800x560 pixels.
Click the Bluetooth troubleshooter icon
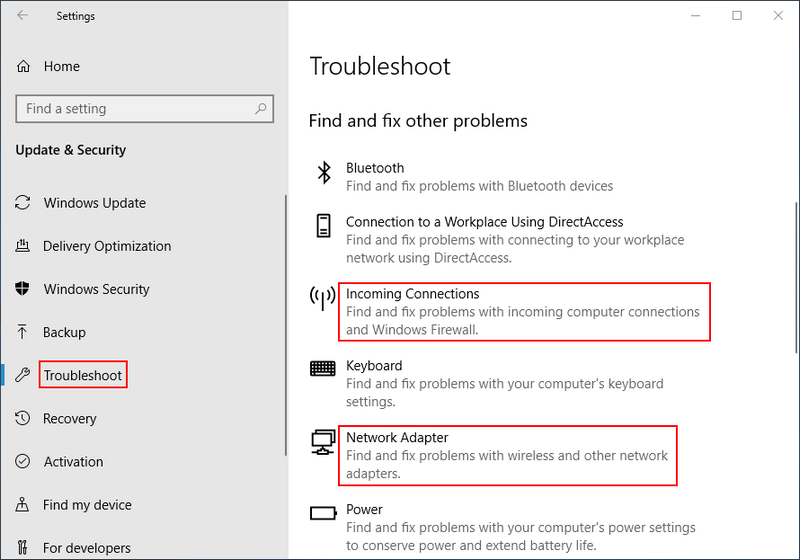pyautogui.click(x=323, y=172)
